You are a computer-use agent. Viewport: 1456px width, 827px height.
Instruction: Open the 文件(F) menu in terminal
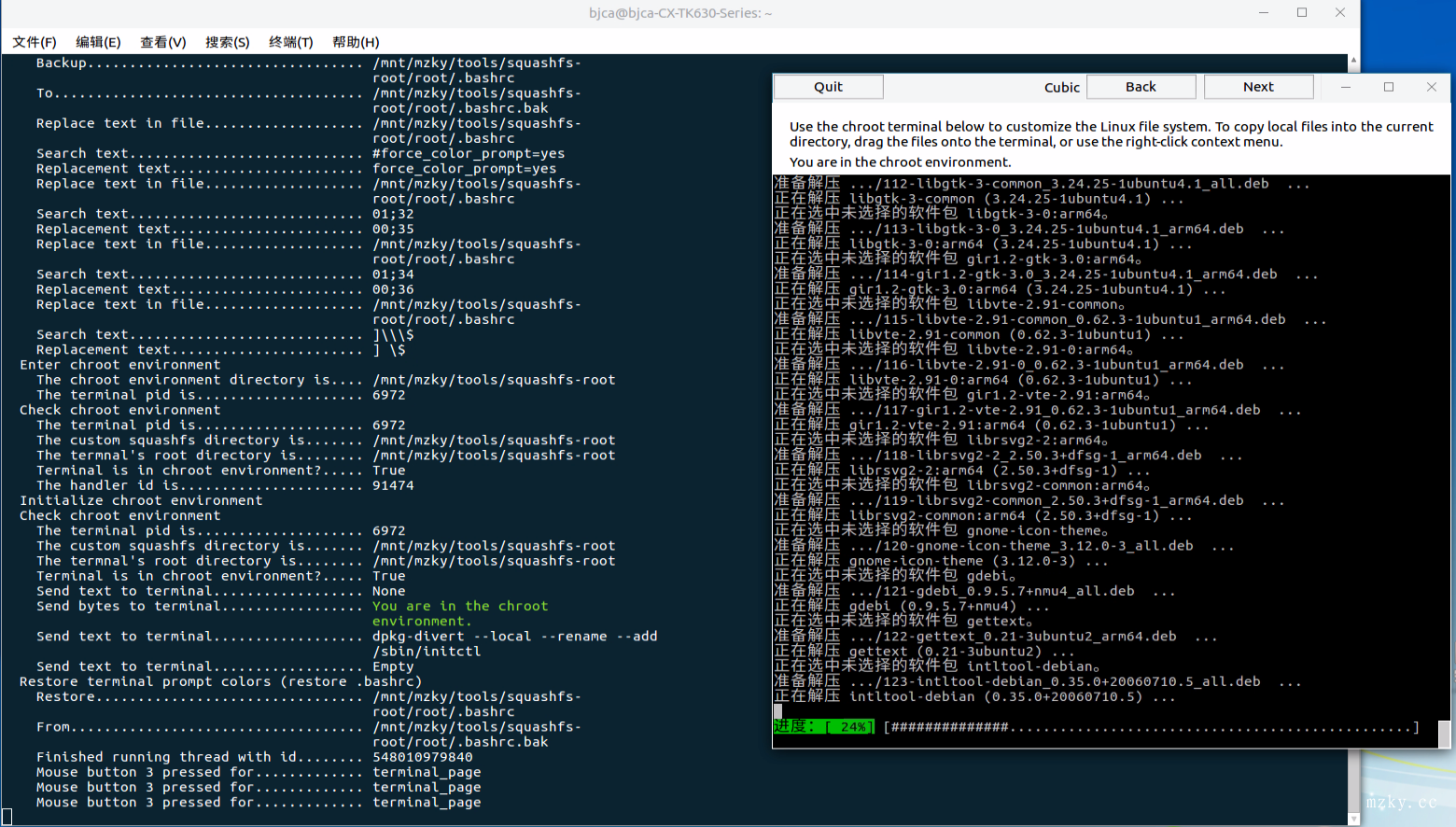point(35,42)
